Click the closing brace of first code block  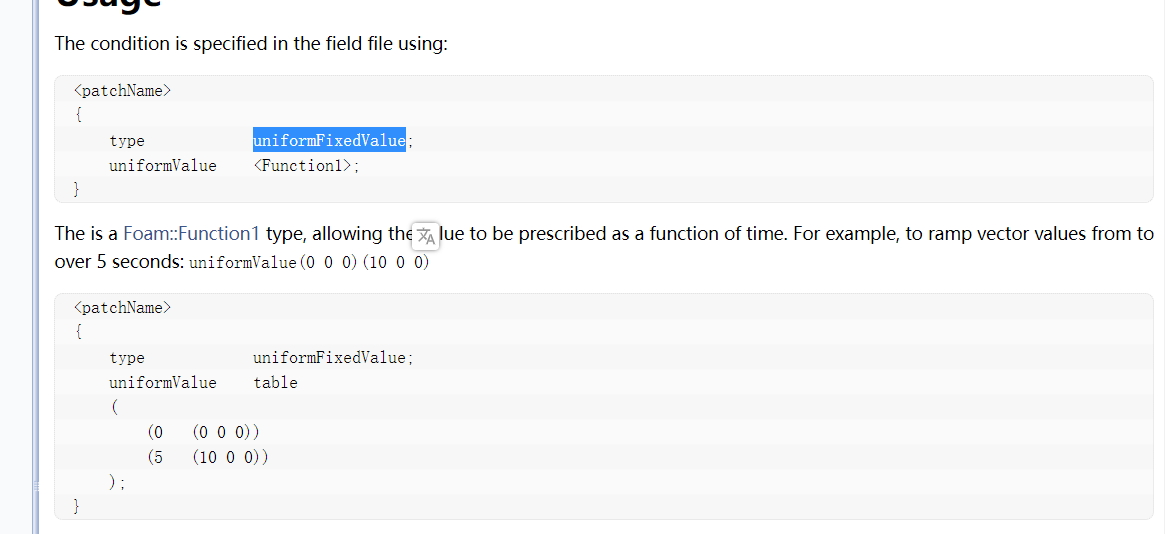[x=77, y=189]
